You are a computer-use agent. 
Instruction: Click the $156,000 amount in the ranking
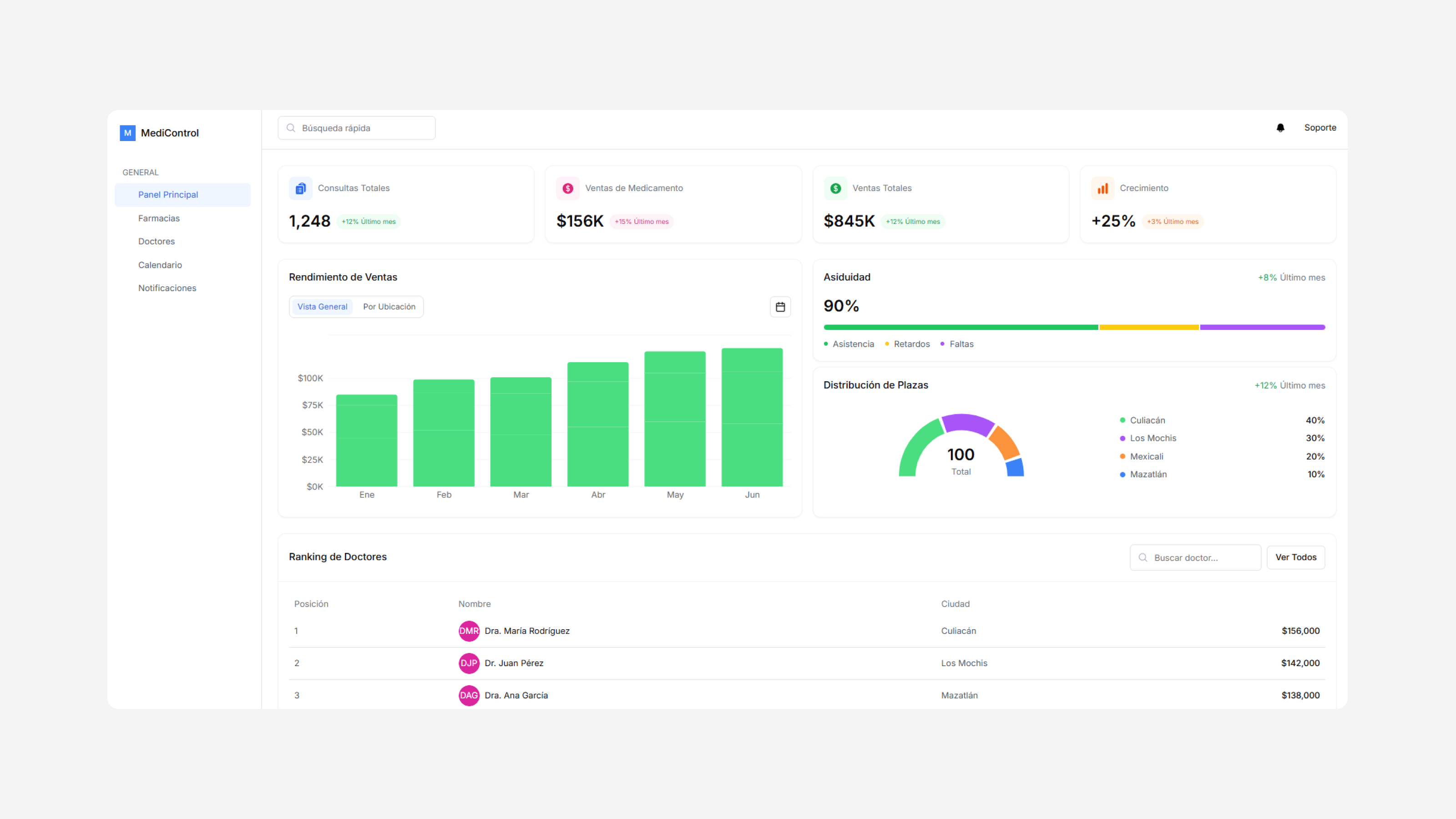point(1300,632)
